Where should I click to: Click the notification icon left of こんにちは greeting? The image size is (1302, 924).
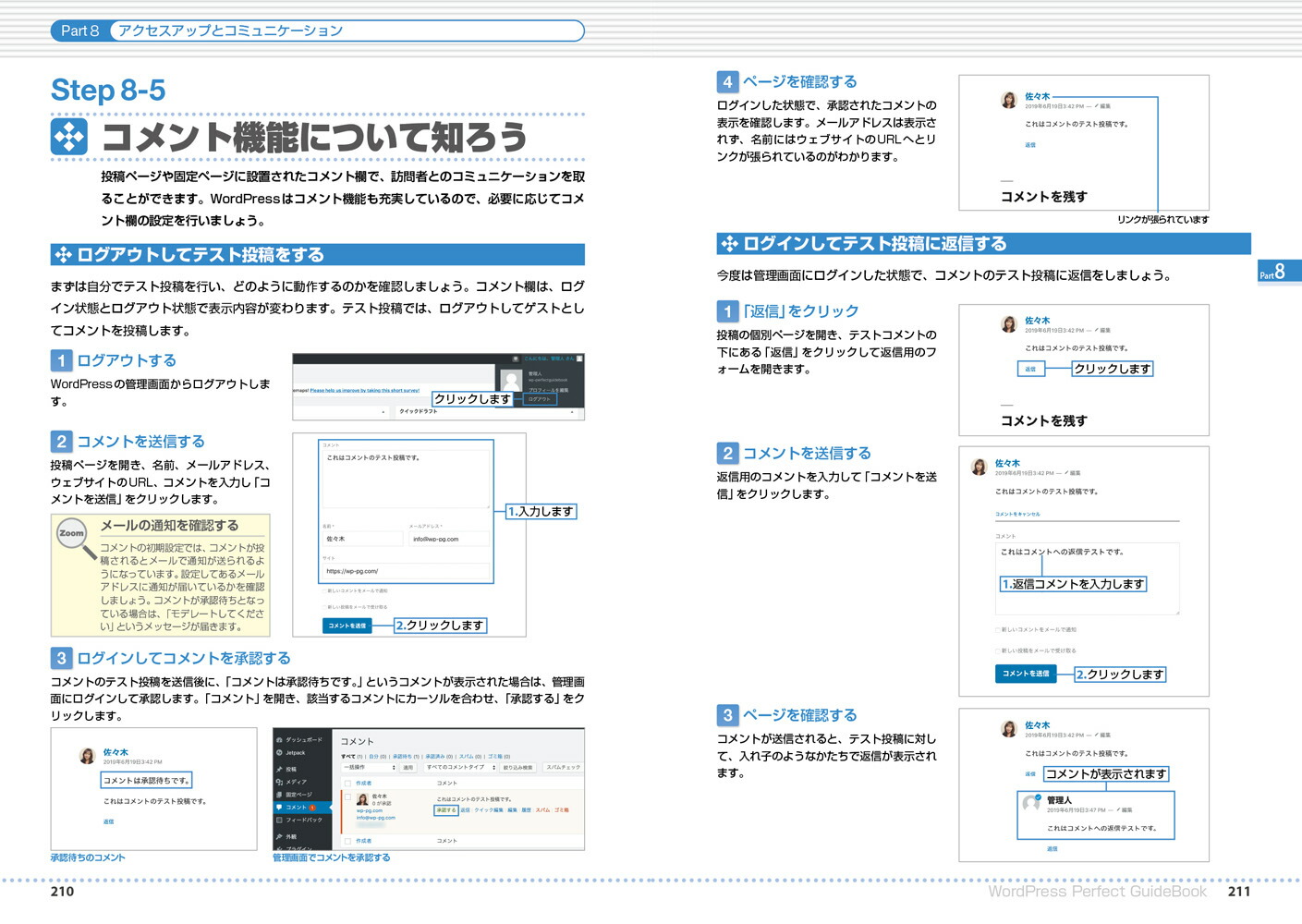(516, 359)
